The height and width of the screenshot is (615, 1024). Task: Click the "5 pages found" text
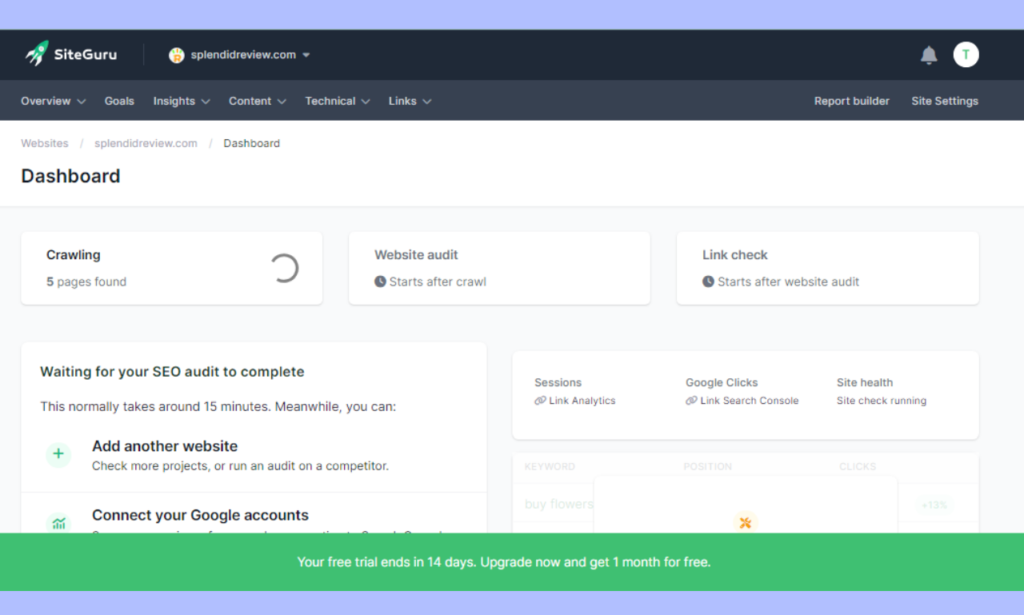[x=86, y=282]
